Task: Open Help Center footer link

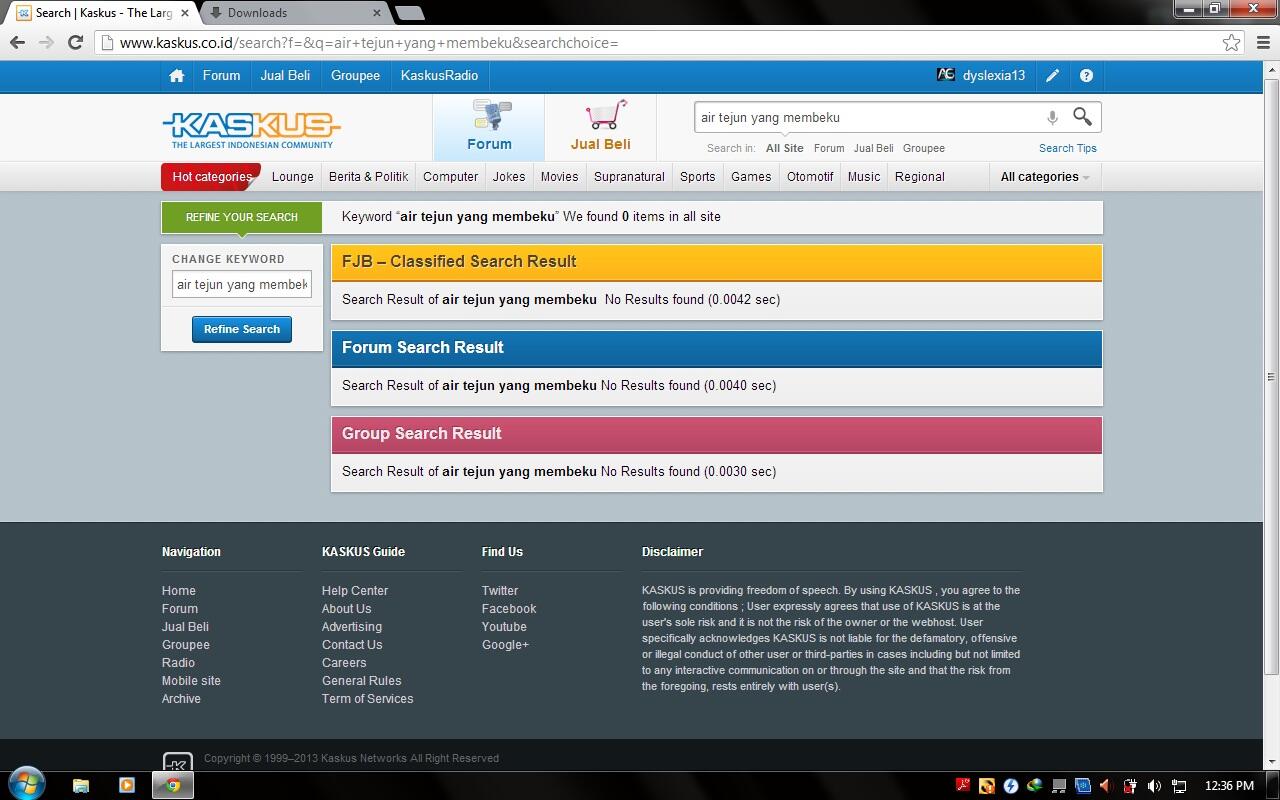Action: 355,591
